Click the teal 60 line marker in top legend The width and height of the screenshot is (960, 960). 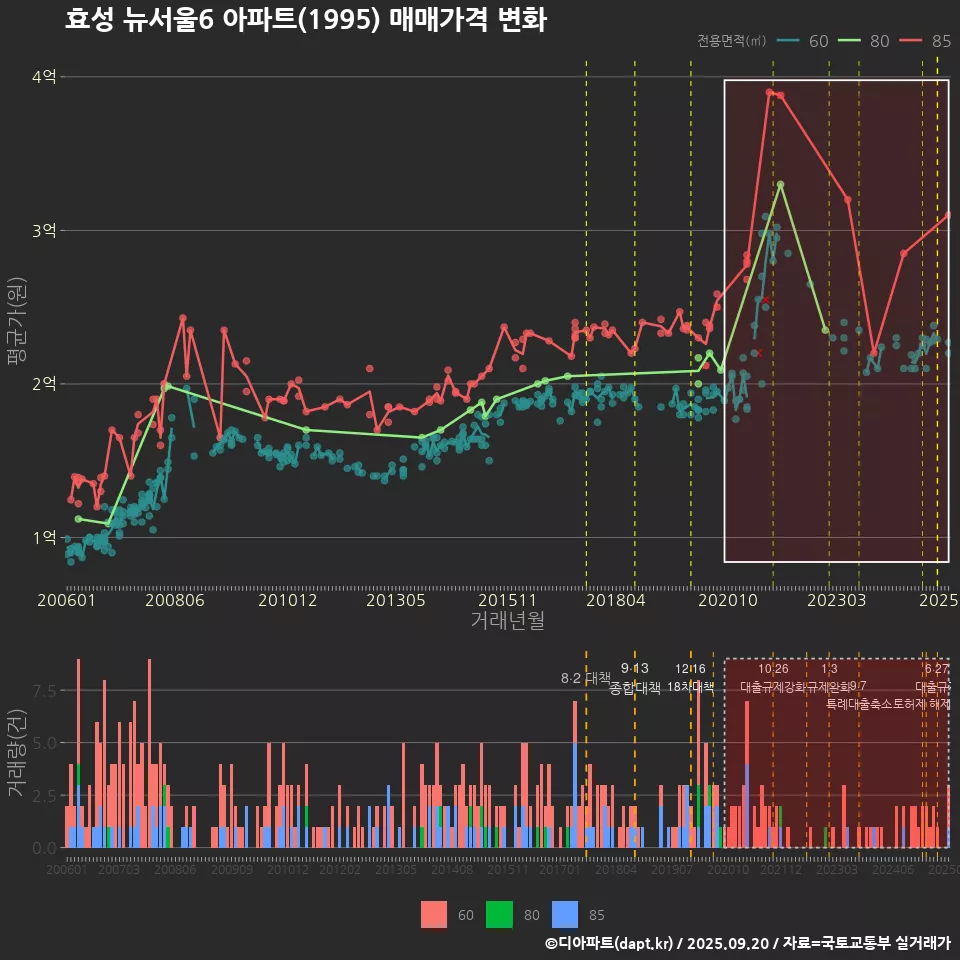(x=789, y=41)
